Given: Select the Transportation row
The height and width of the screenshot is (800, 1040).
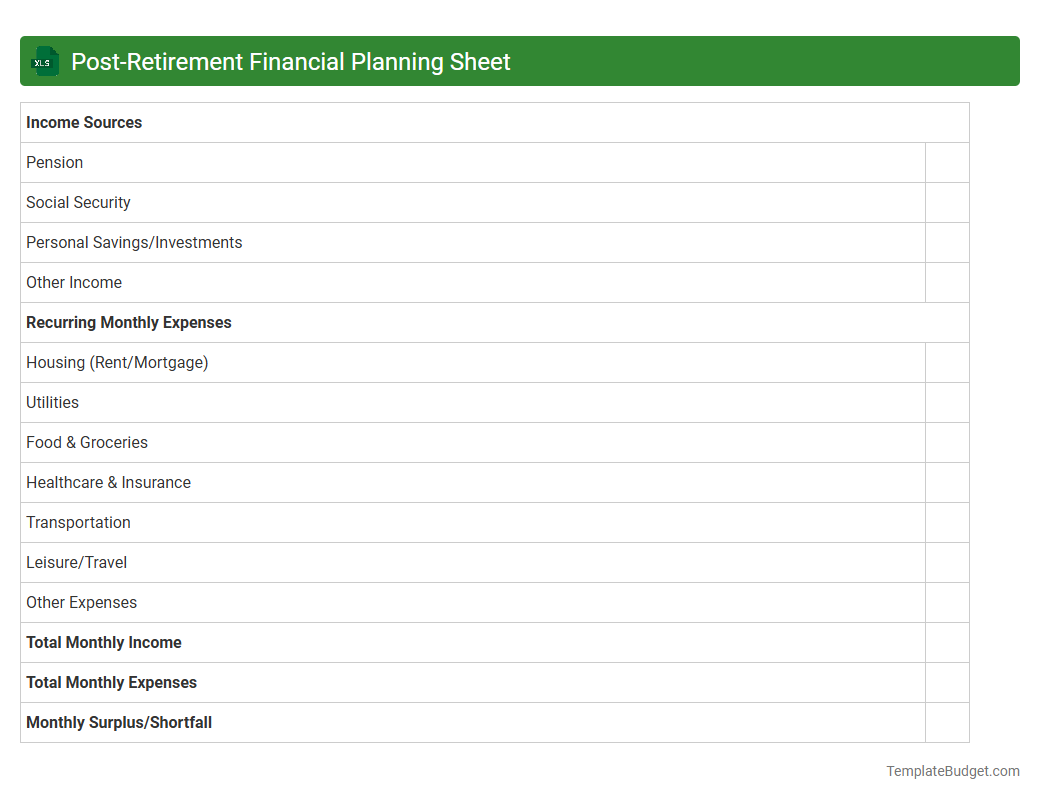Looking at the screenshot, I should point(78,522).
